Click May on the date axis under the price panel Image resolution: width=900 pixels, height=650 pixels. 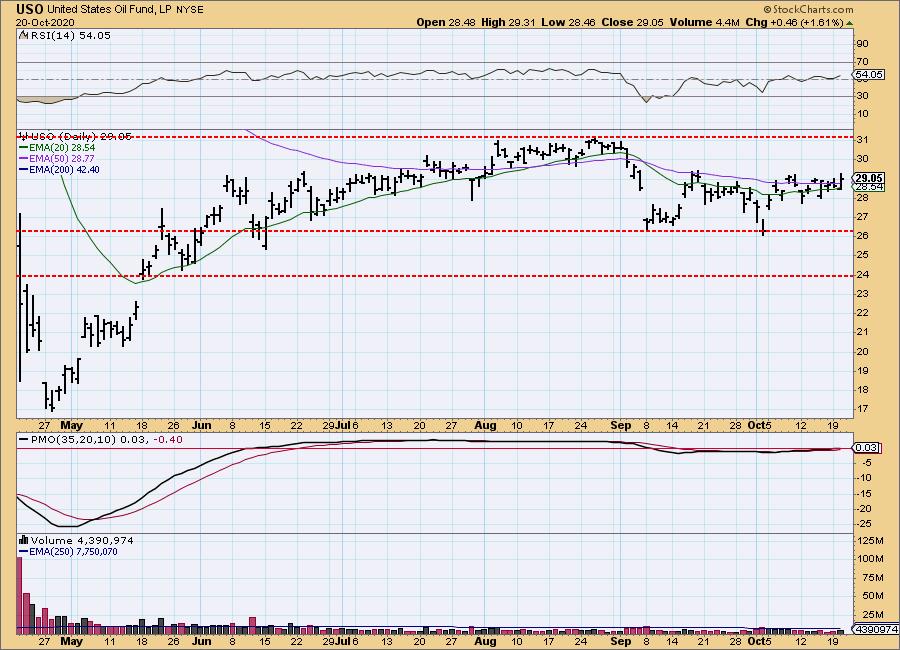tap(72, 425)
